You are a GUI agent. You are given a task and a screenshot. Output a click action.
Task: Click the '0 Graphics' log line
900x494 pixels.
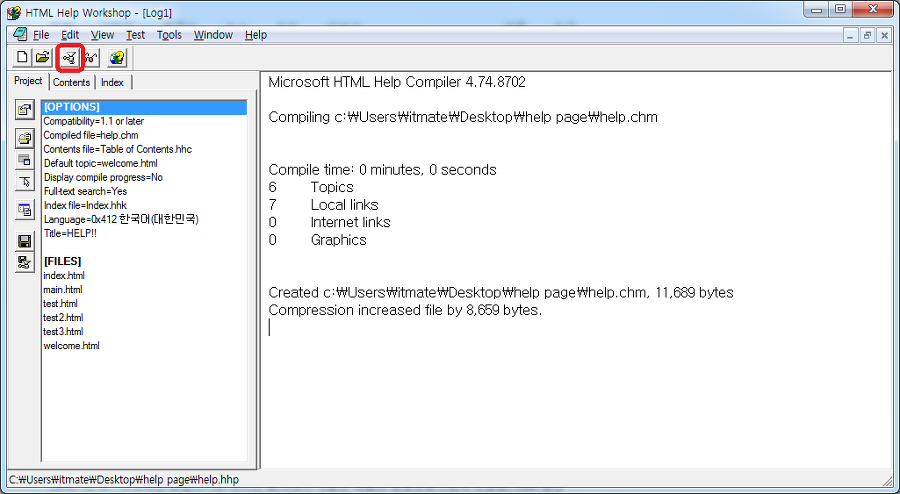317,240
